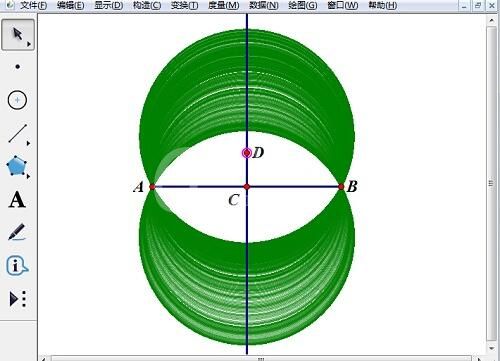The width and height of the screenshot is (500, 361).
Task: Select the Compass circle tool
Action: [x=17, y=100]
